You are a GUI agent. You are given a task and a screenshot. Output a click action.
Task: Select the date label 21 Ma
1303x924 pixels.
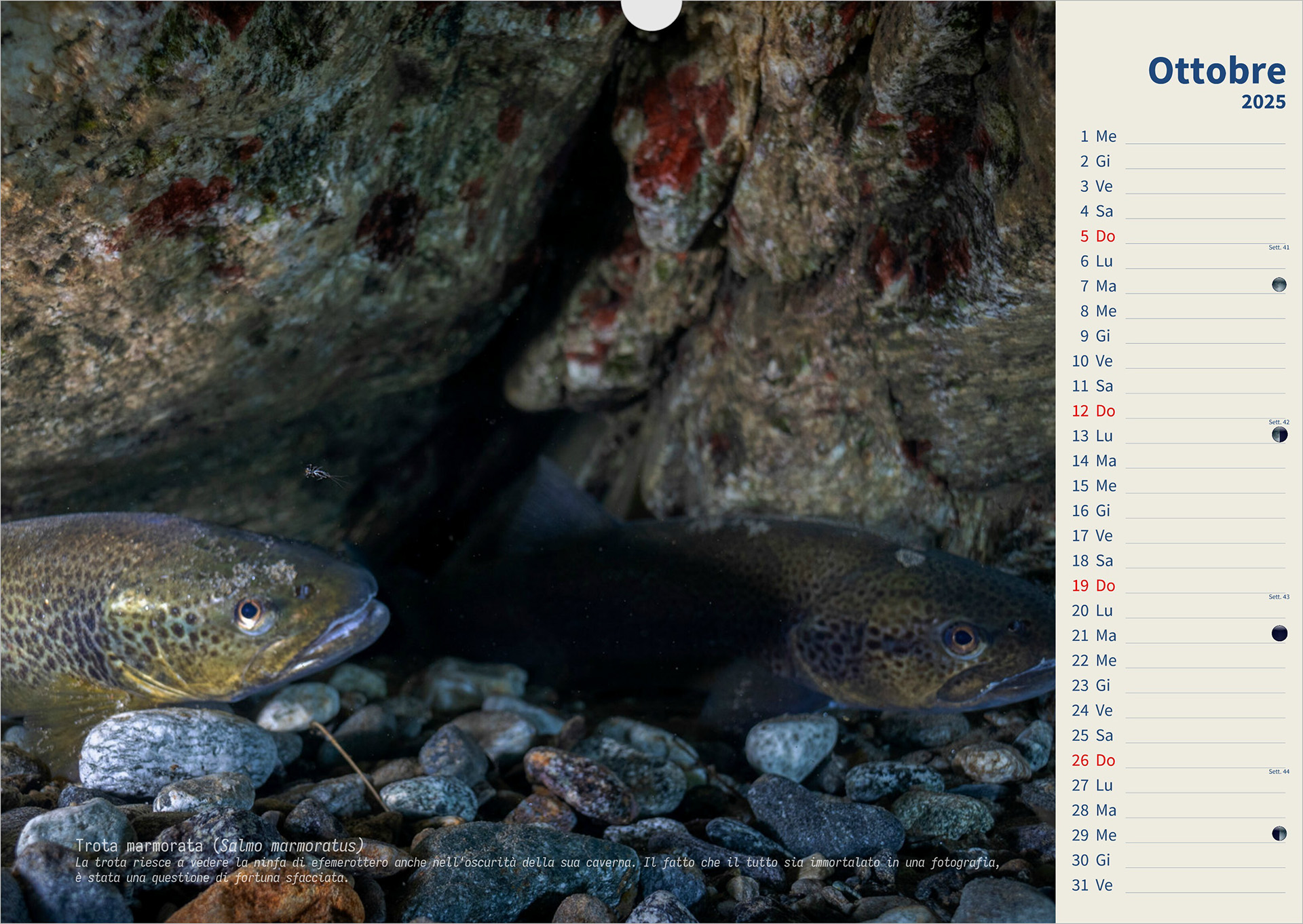click(x=1094, y=636)
